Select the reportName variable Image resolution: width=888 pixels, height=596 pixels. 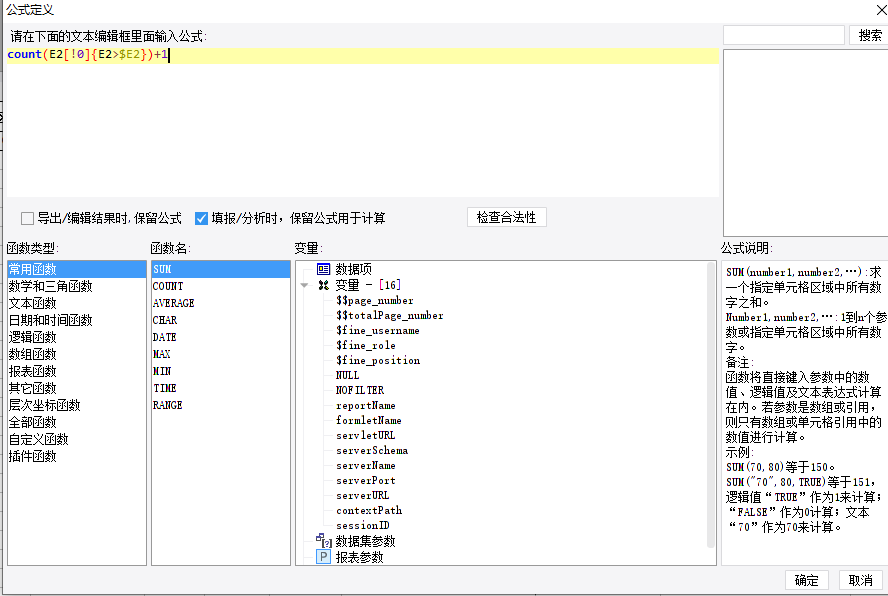[x=365, y=406]
